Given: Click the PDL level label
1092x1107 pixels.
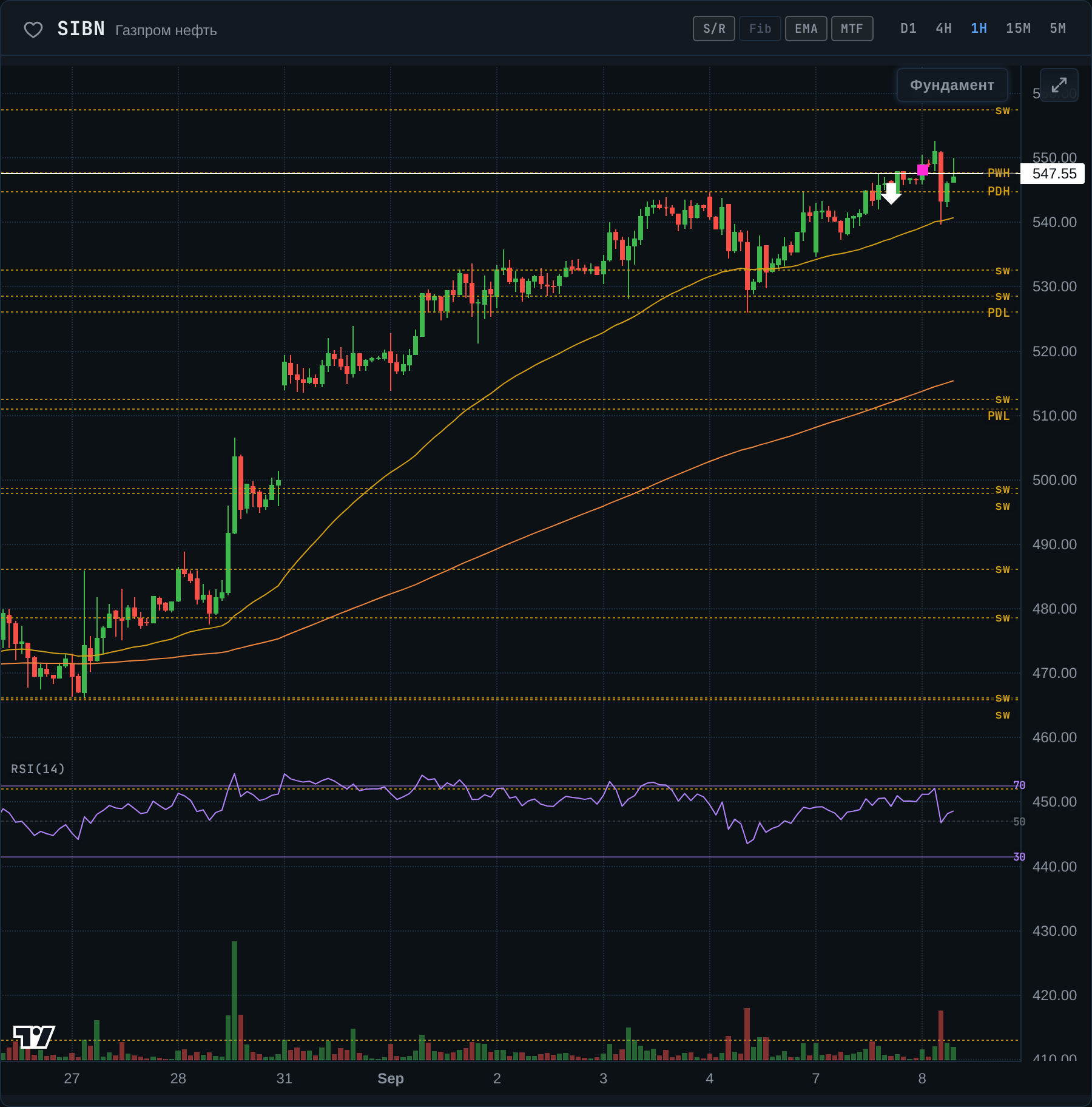Looking at the screenshot, I should pos(999,313).
